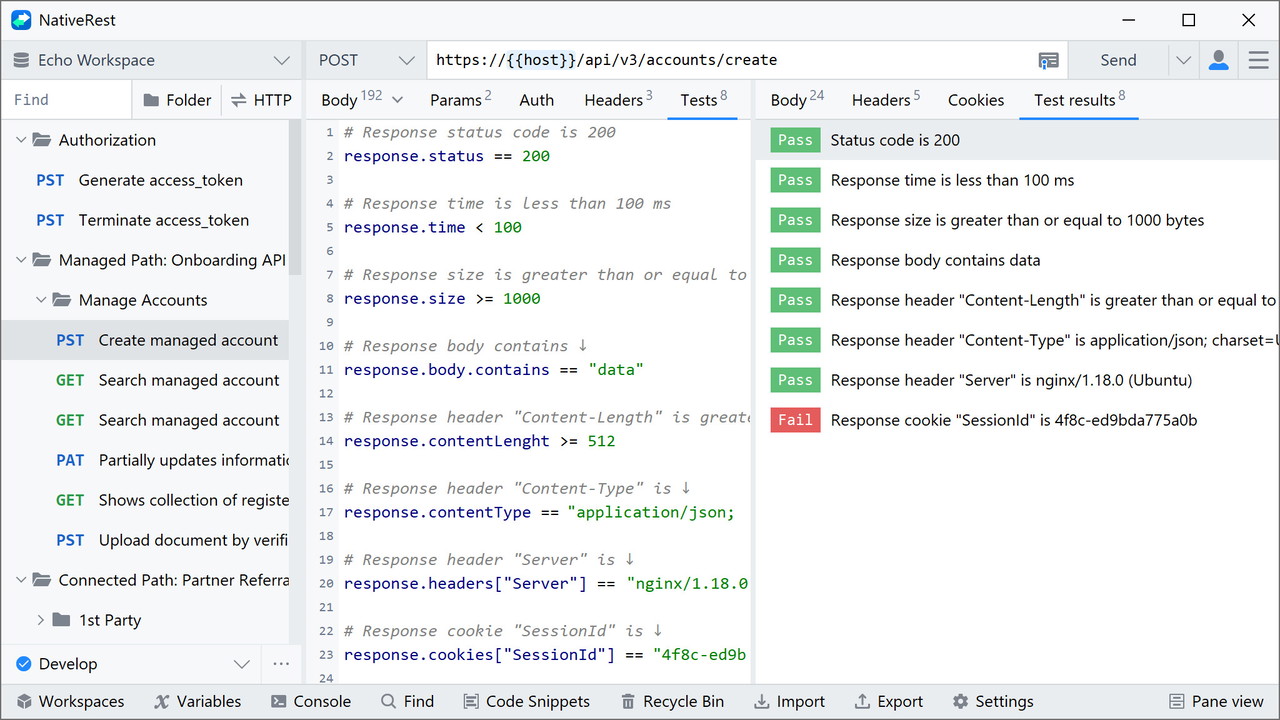Screen dimensions: 1280x720
Task: Collapse the Authorization folder
Action: click(x=21, y=140)
